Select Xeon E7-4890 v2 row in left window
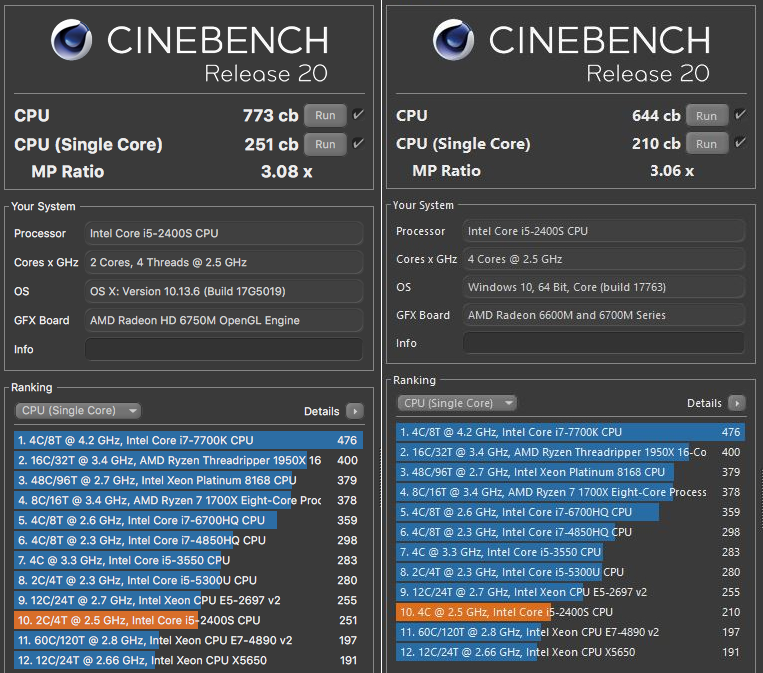This screenshot has width=763, height=673. (188, 640)
